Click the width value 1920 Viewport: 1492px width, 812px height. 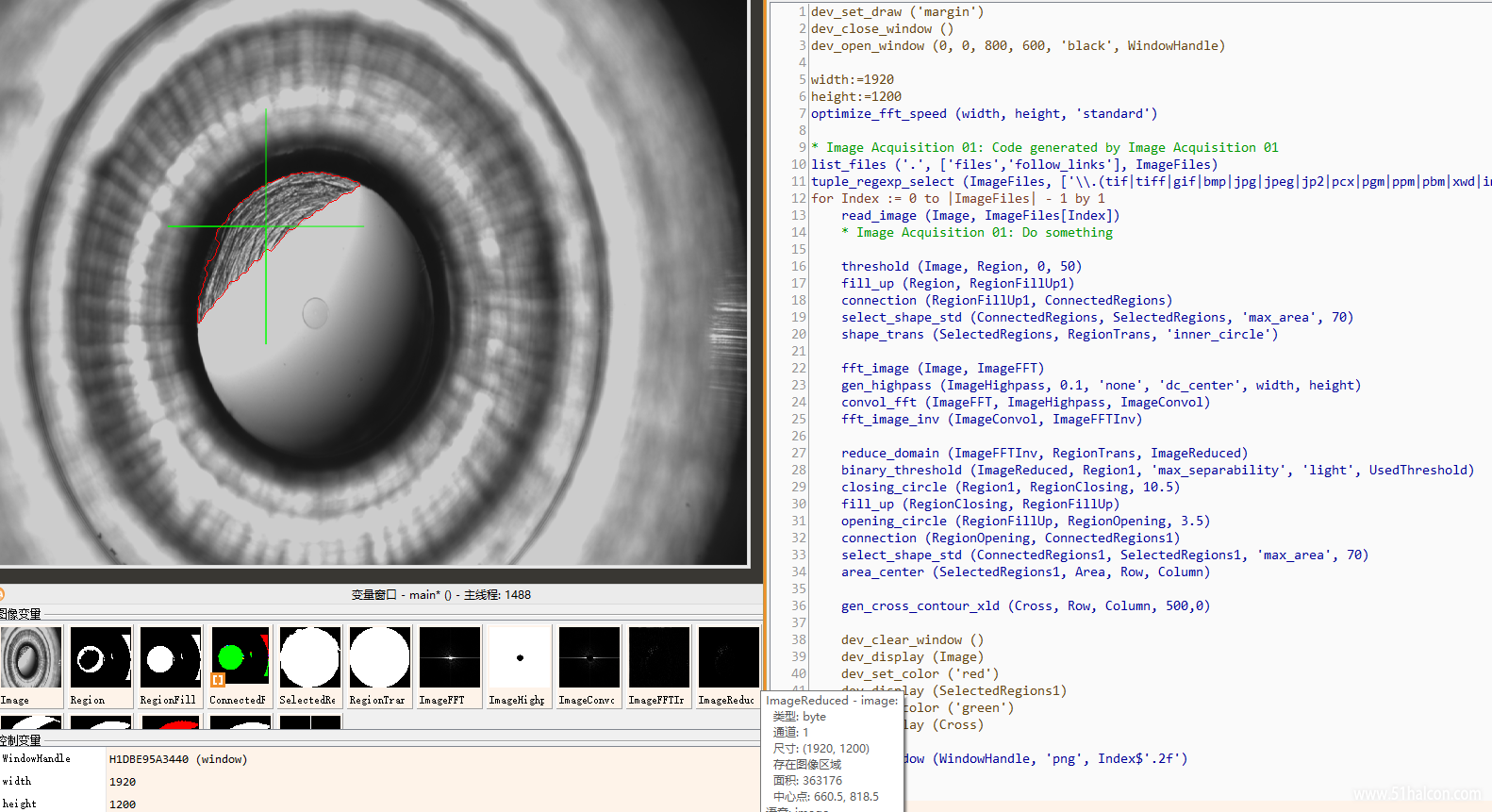[x=123, y=782]
